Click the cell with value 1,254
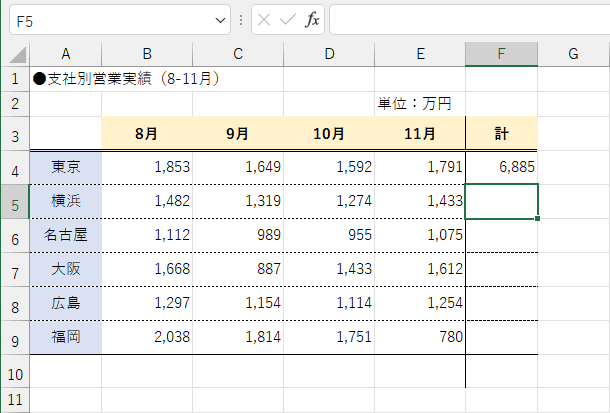This screenshot has height=413, width=610. pos(420,304)
